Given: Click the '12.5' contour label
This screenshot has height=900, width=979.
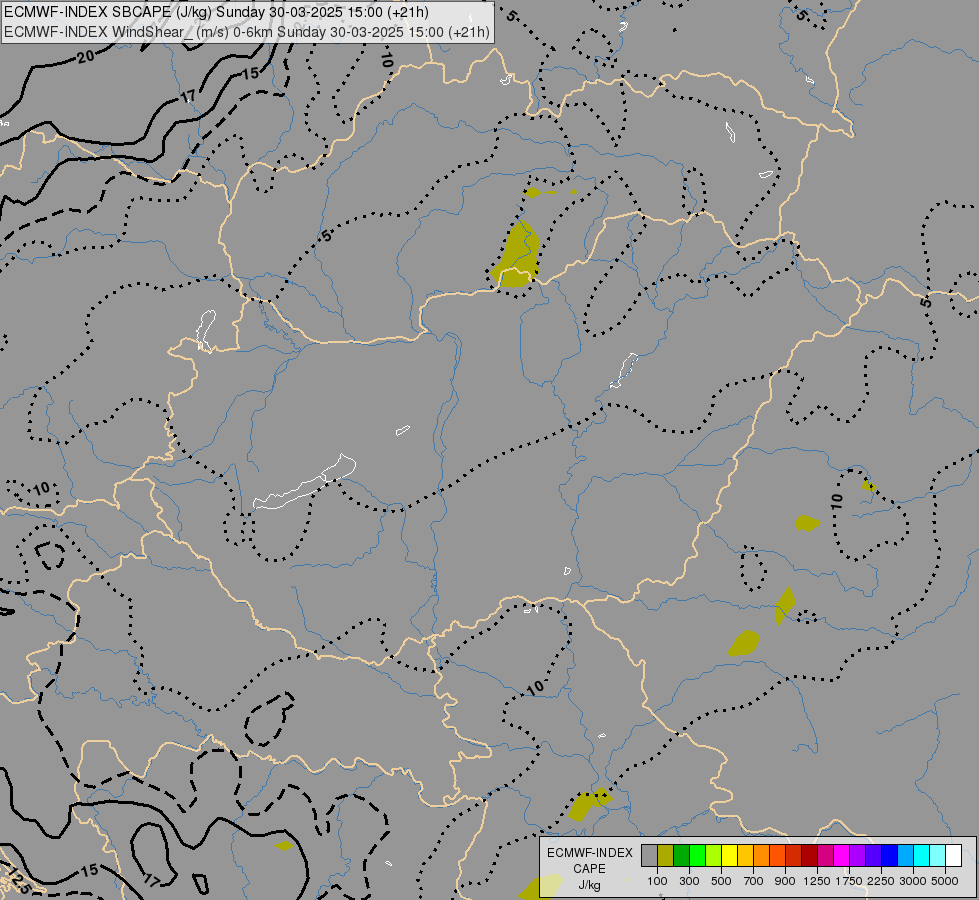Looking at the screenshot, I should (x=17, y=880).
